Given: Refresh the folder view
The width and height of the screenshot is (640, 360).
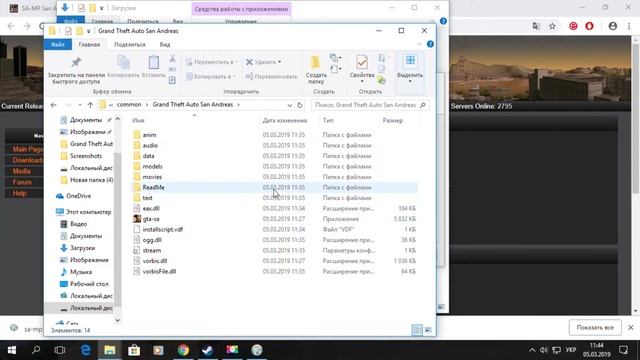Looking at the screenshot, I should pyautogui.click(x=300, y=105).
